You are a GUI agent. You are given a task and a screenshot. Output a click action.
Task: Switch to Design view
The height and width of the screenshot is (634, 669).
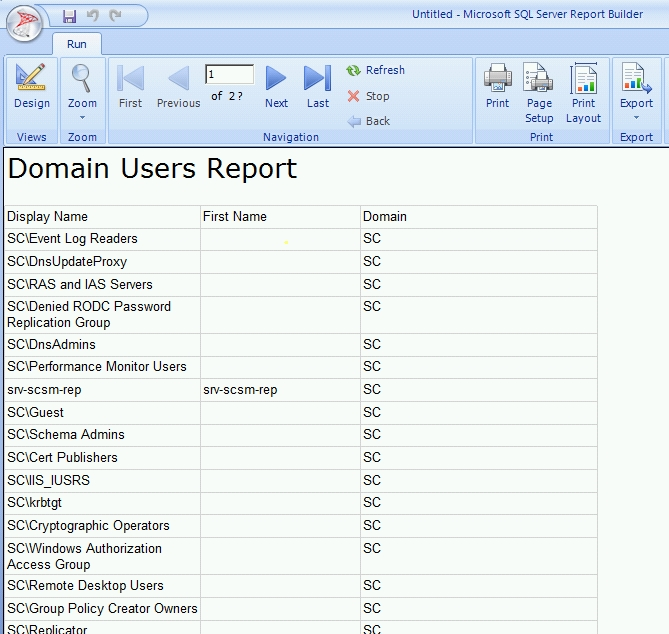coord(31,86)
